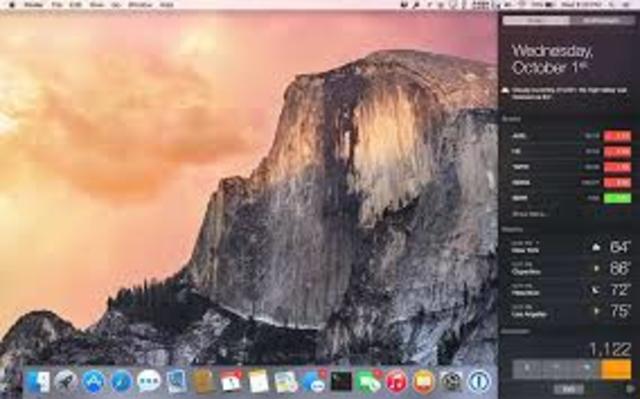Open the yellow Notes dock icon
The height and width of the screenshot is (399, 640).
(x=259, y=382)
